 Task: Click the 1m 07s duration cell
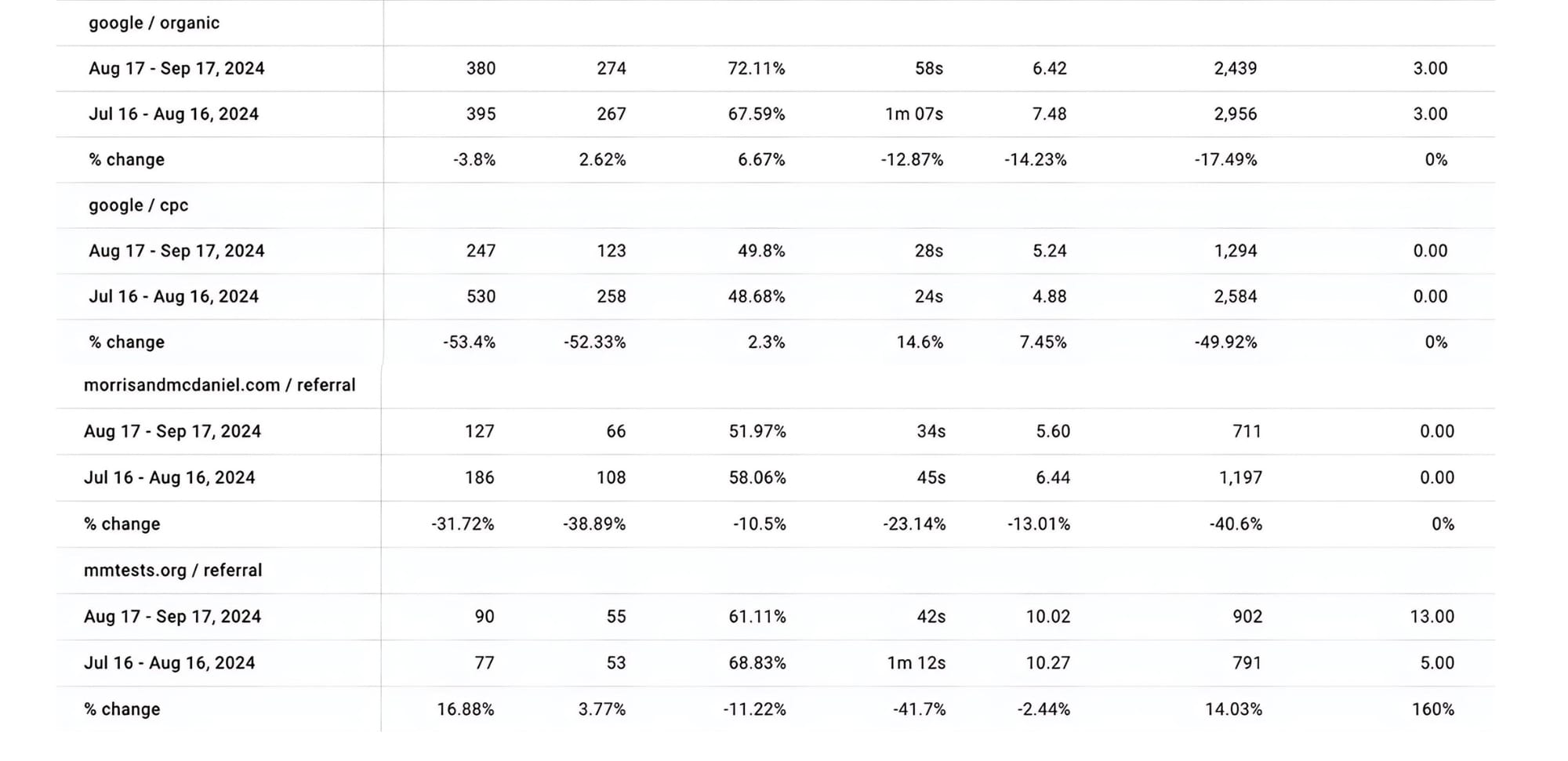click(x=913, y=114)
